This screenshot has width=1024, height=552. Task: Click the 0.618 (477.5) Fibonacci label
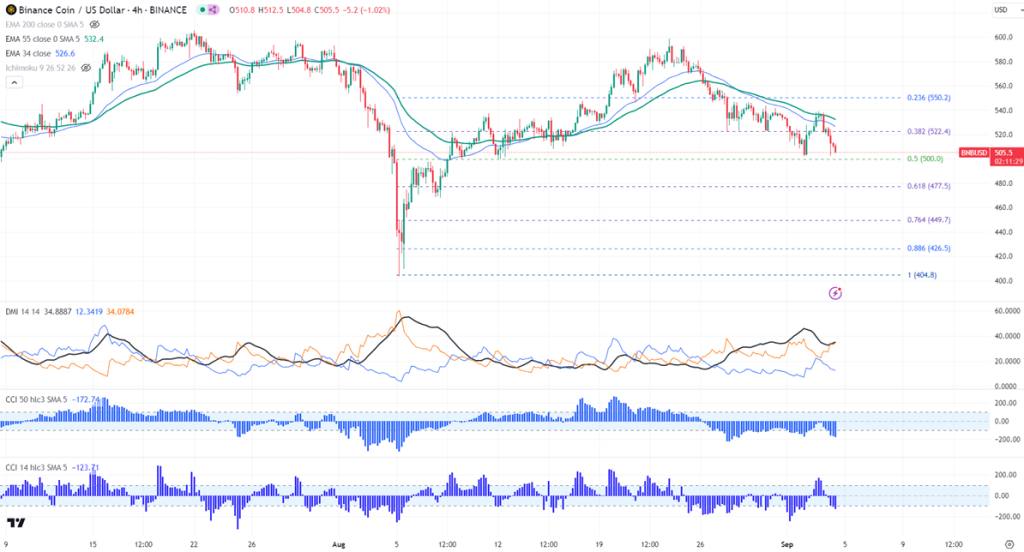(929, 186)
